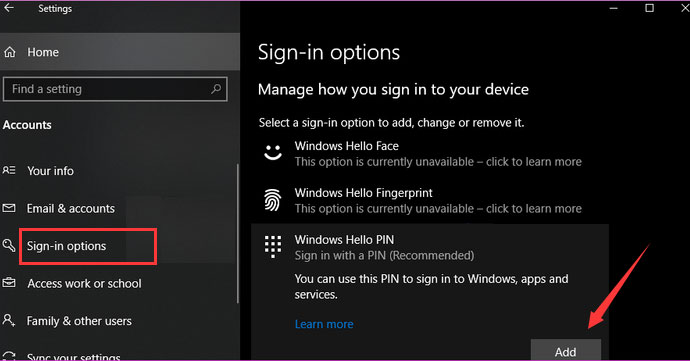Click the Windows Hello PIN keypad icon
Viewport: 690px width, 361px height.
[x=273, y=247]
